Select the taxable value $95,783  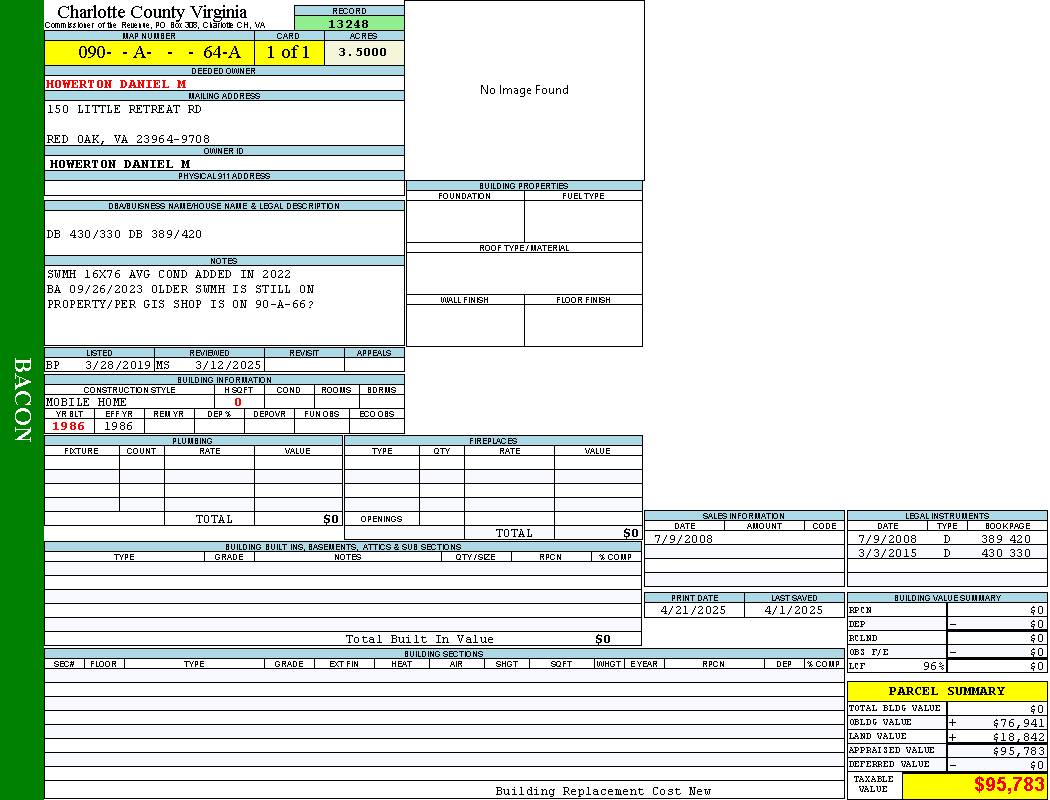tap(1009, 785)
